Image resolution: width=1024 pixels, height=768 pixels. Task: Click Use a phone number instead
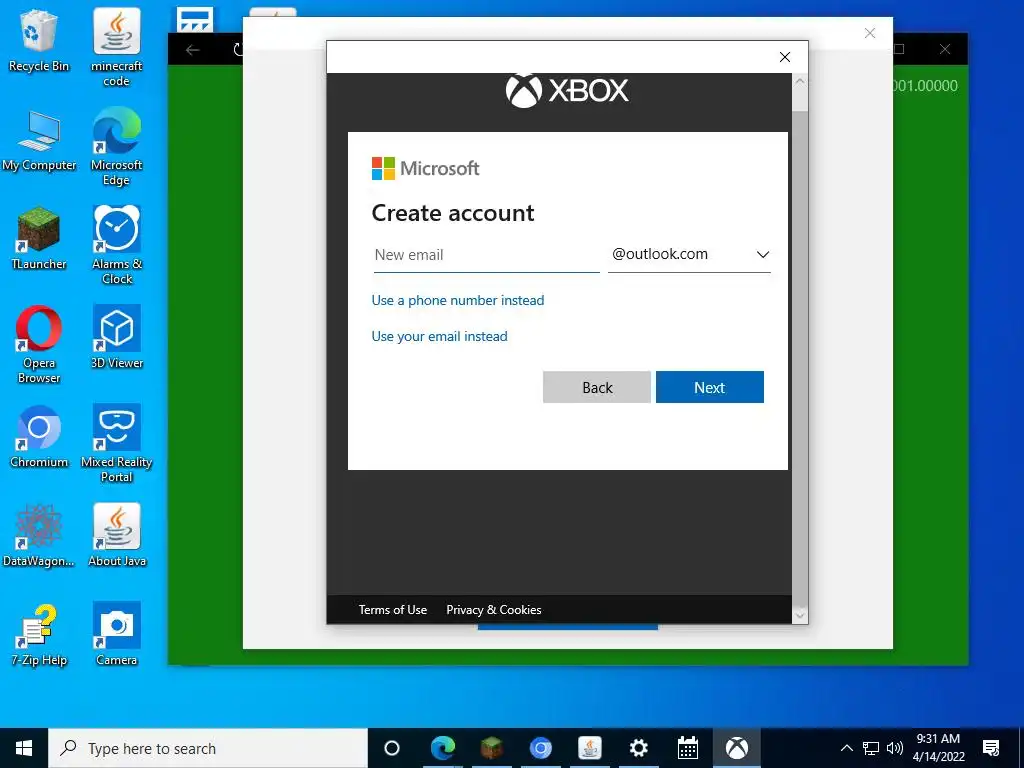tap(458, 300)
